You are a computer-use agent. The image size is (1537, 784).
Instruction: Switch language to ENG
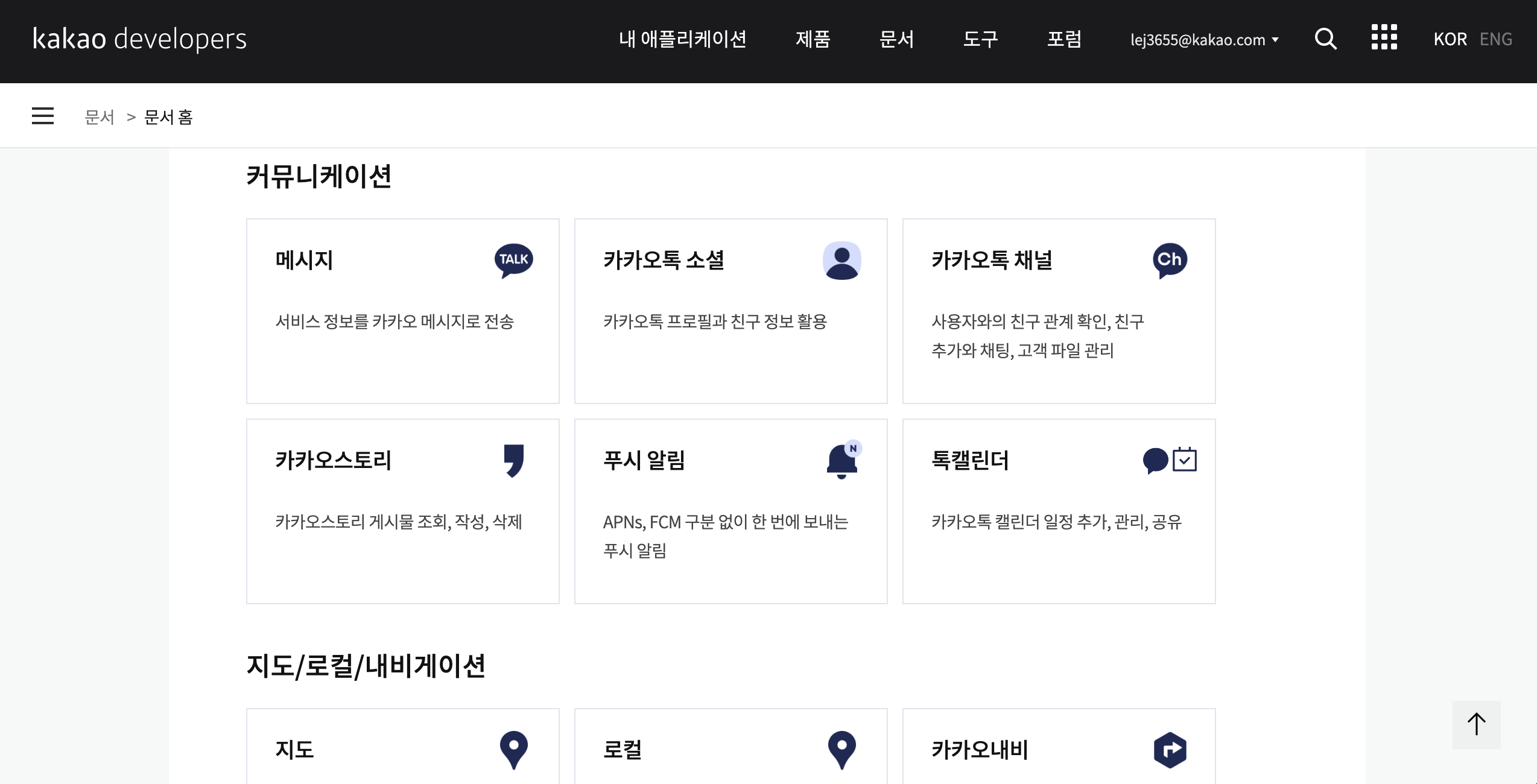[1495, 39]
